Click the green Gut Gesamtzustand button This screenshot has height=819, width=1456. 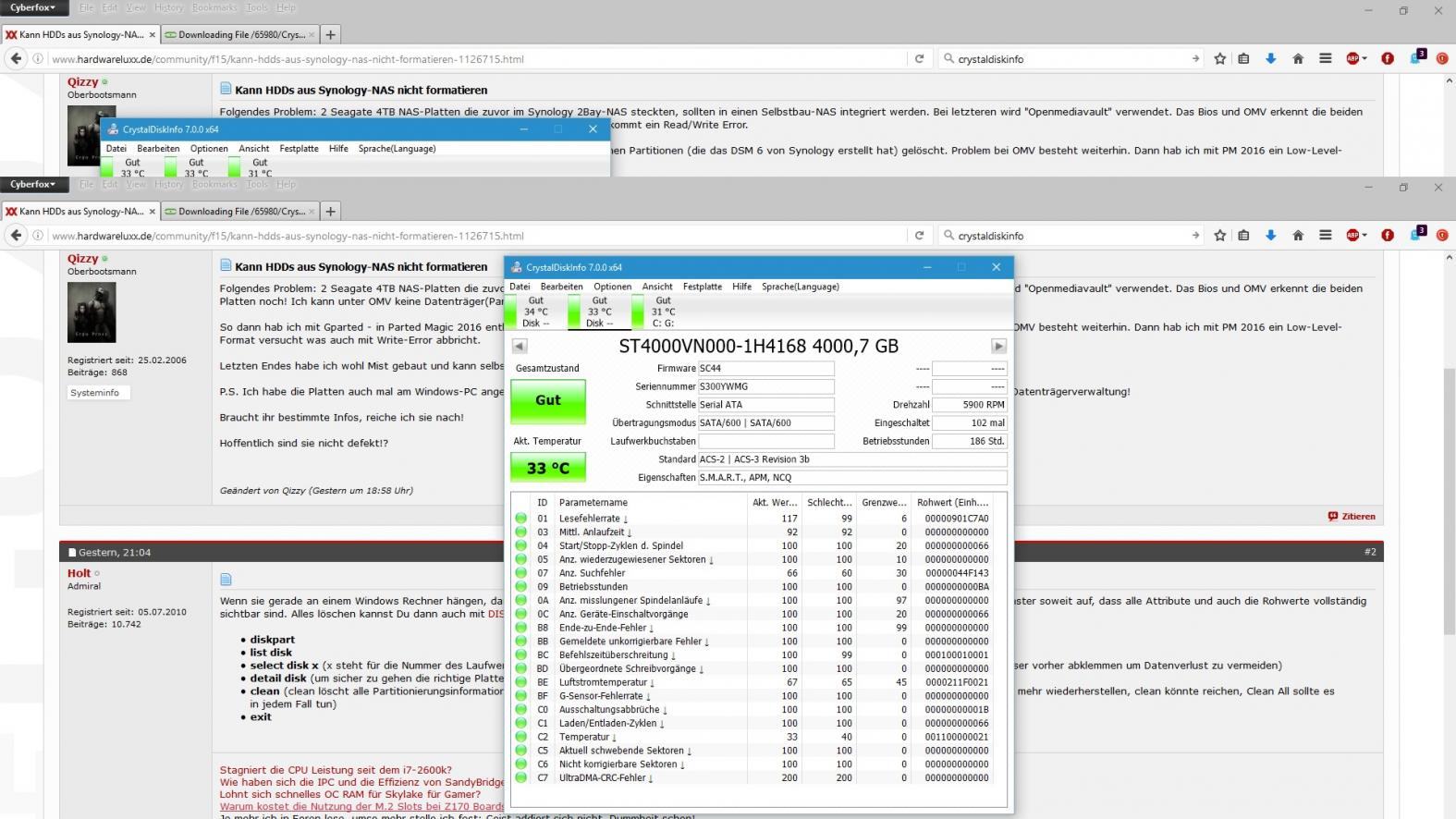click(x=548, y=400)
